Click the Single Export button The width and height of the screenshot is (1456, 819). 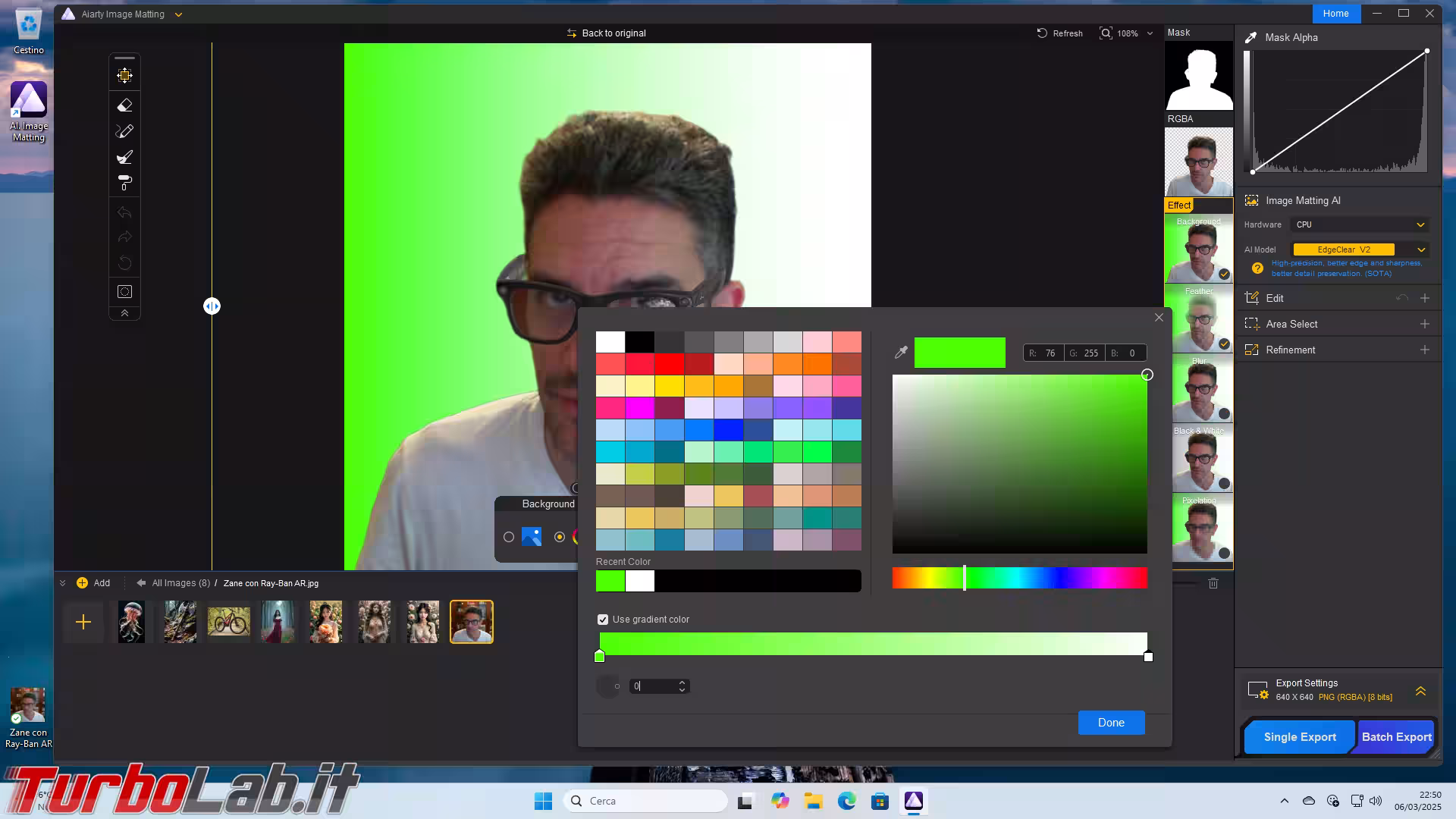(x=1299, y=737)
